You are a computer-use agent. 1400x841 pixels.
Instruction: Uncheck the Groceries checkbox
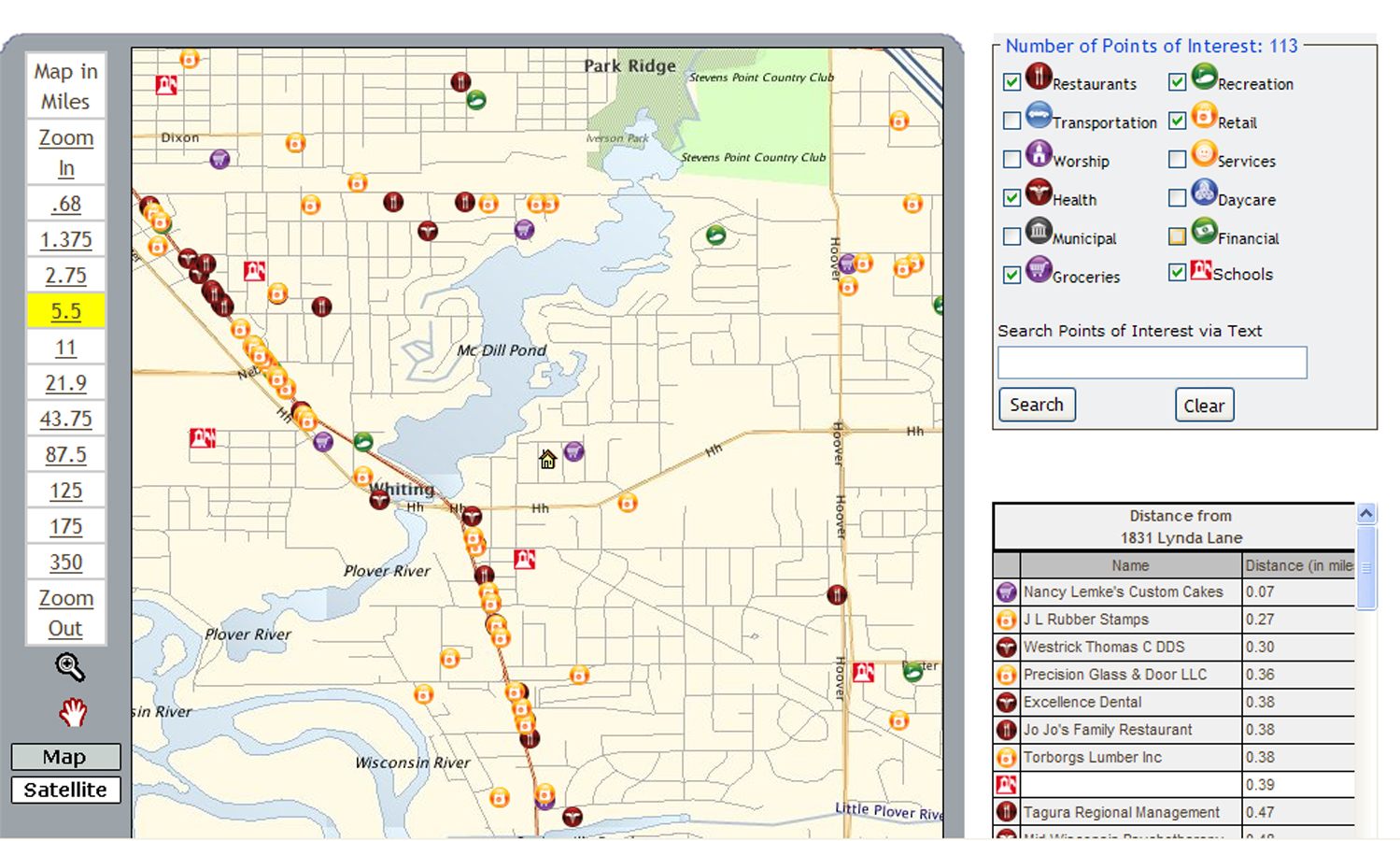1011,275
